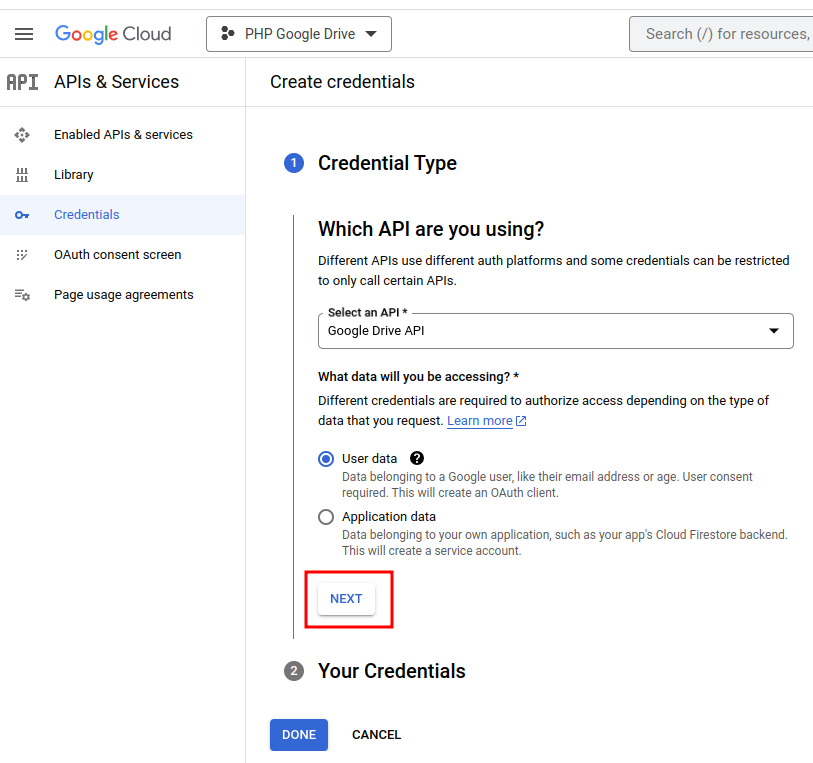Open the Library menu item
The height and width of the screenshot is (763, 813).
[x=74, y=175]
